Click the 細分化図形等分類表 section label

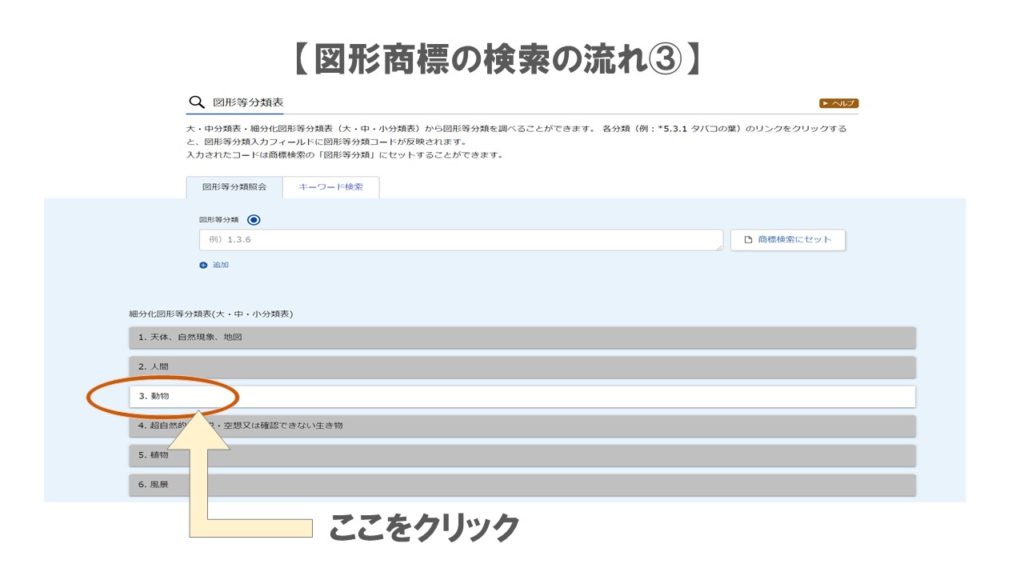(211, 314)
